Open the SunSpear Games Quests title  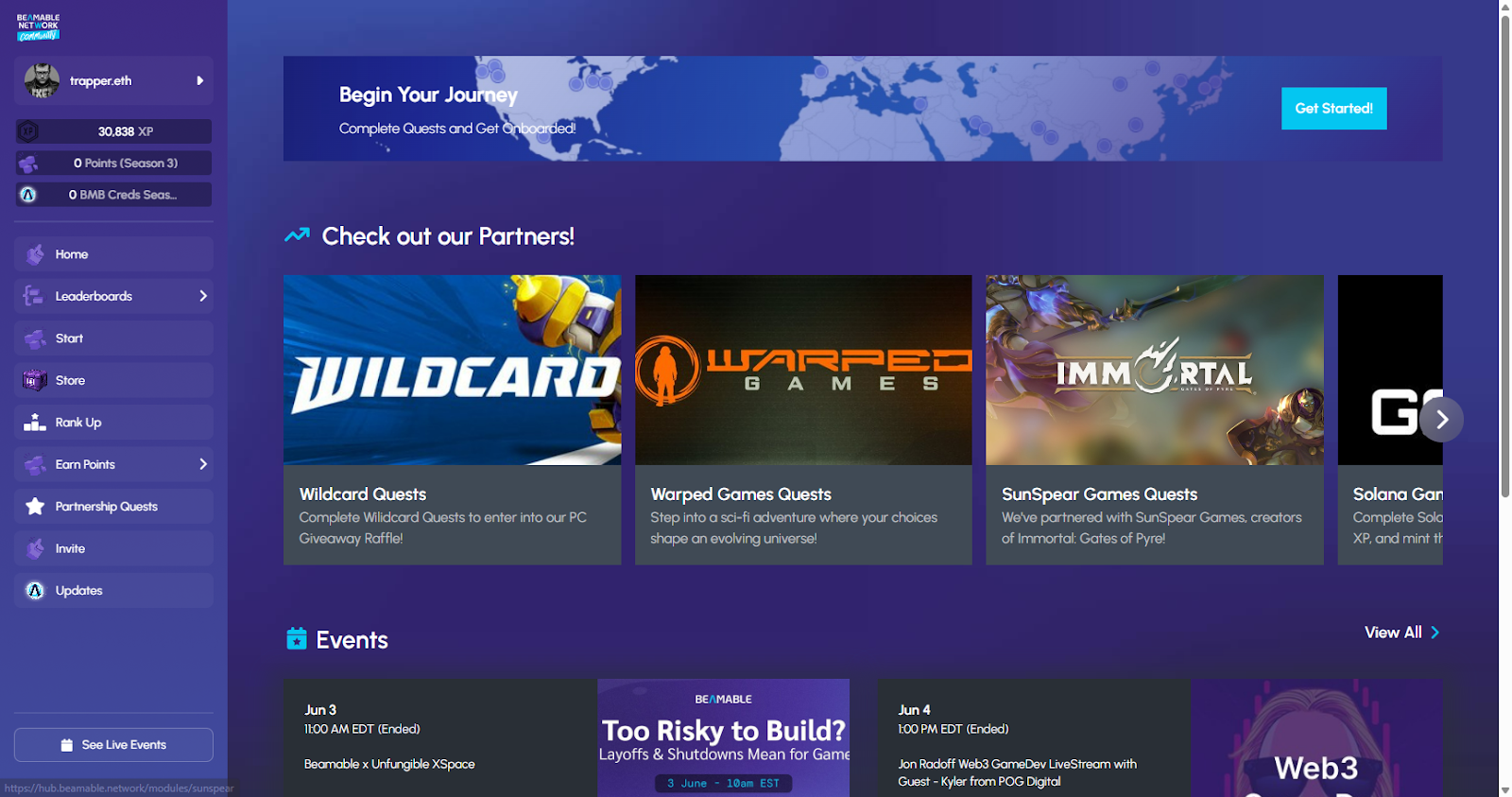[1099, 494]
